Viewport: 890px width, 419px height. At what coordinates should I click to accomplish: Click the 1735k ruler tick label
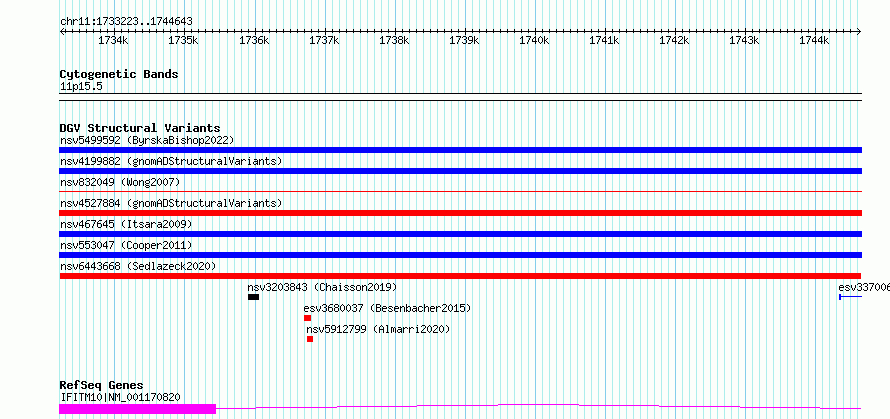click(183, 40)
